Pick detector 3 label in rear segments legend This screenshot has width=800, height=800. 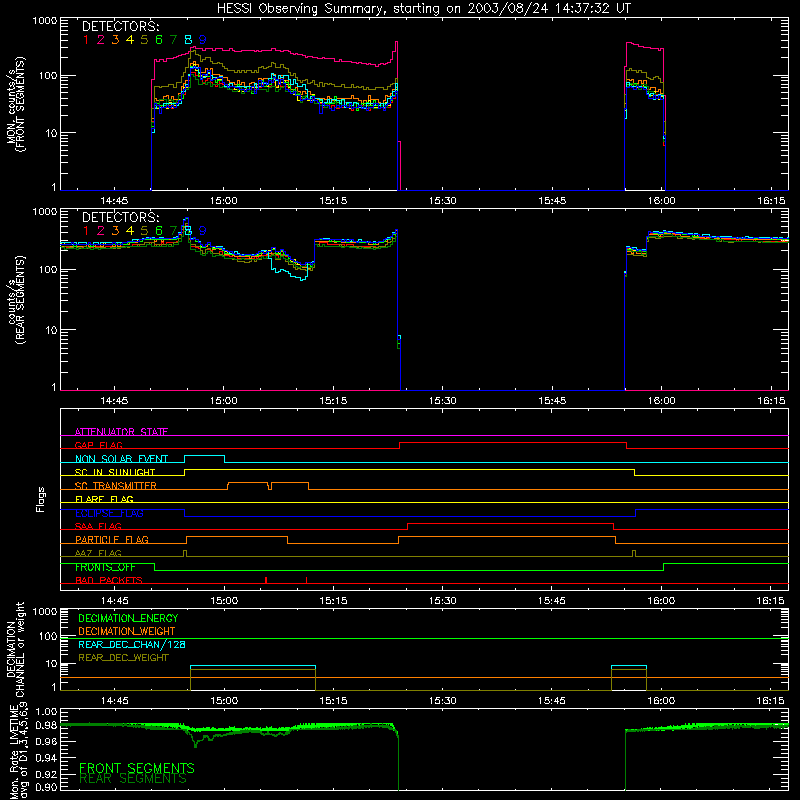115,231
